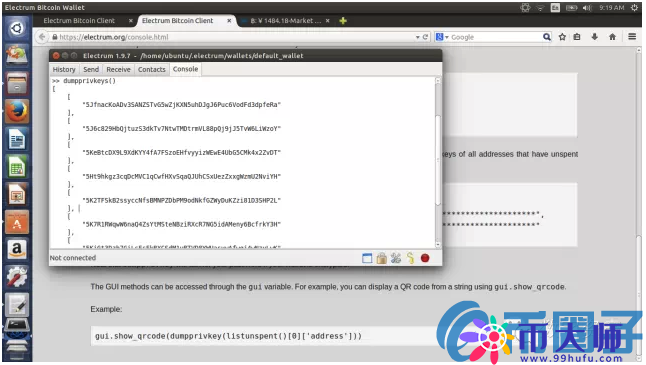Open the password lock icon
The image size is (646, 365).
point(382,258)
